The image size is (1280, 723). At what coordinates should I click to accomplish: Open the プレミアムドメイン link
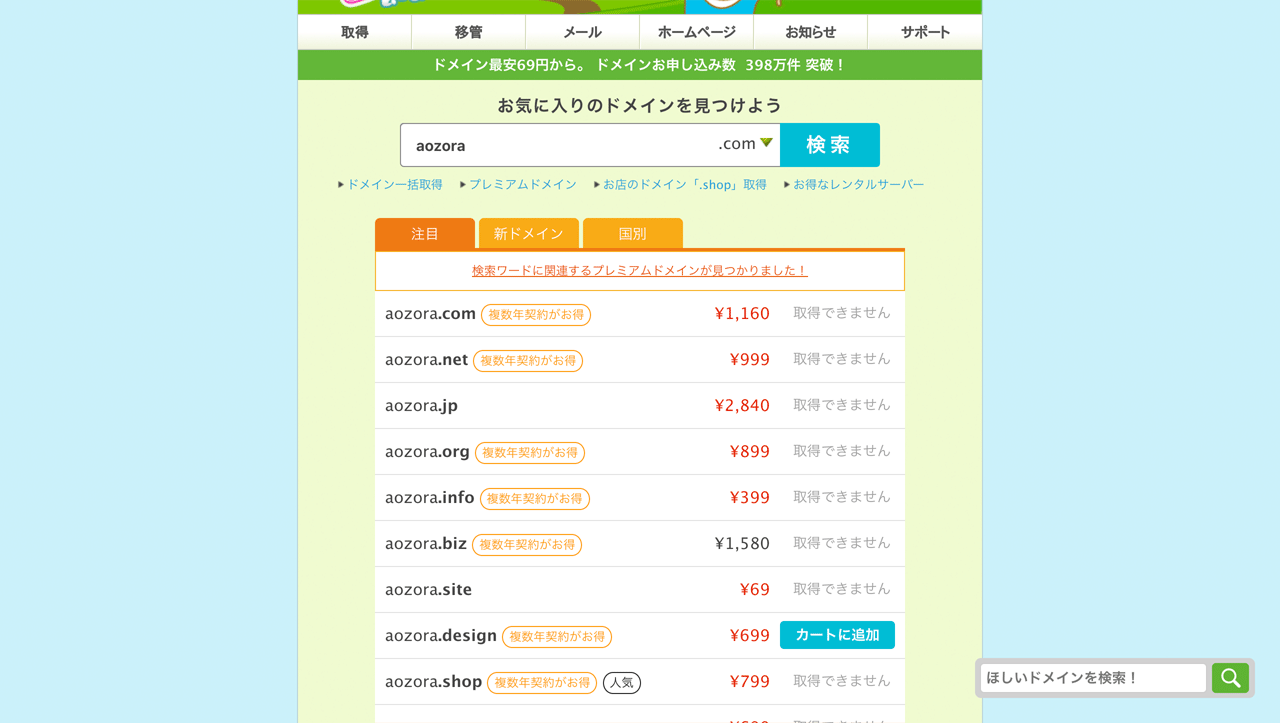coord(523,185)
